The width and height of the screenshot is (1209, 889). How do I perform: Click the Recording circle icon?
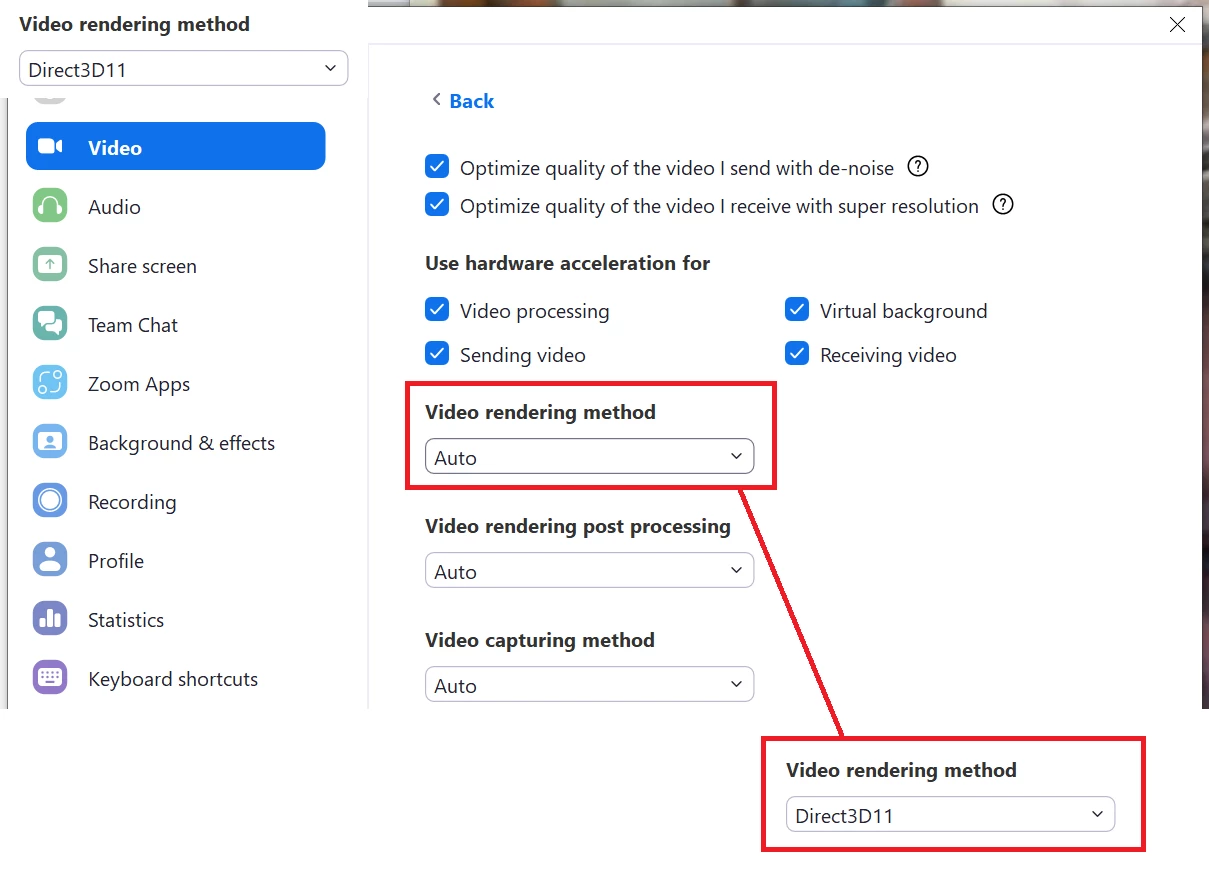(50, 501)
